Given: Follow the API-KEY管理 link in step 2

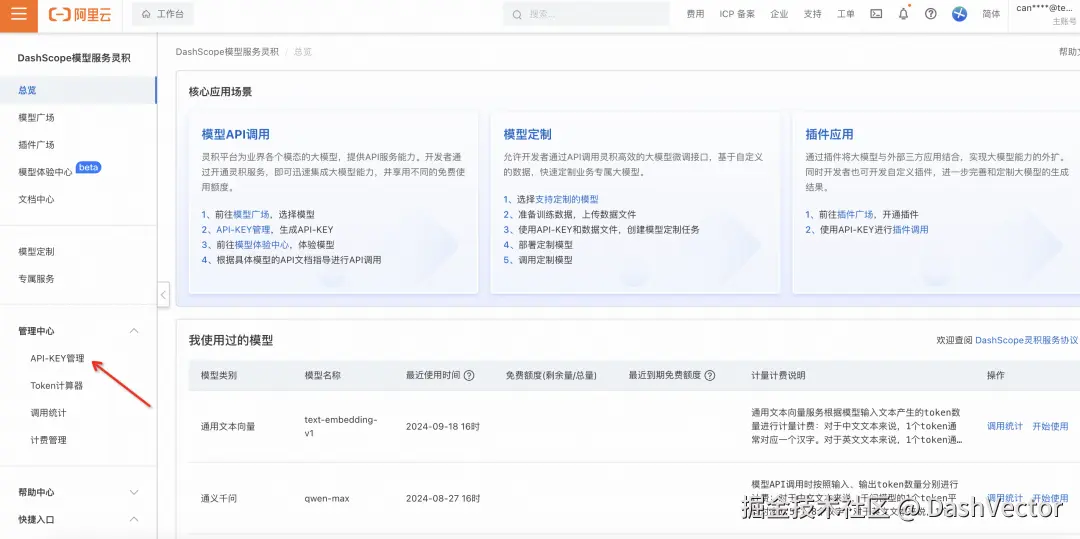Looking at the screenshot, I should pyautogui.click(x=243, y=230).
